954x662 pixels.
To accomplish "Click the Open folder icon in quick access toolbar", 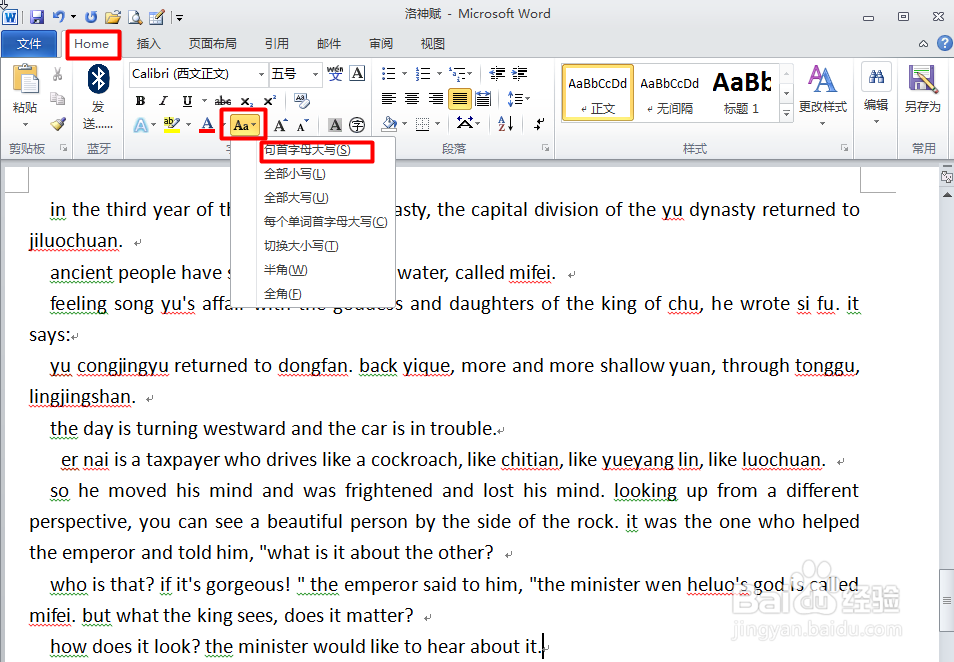I will [x=113, y=17].
